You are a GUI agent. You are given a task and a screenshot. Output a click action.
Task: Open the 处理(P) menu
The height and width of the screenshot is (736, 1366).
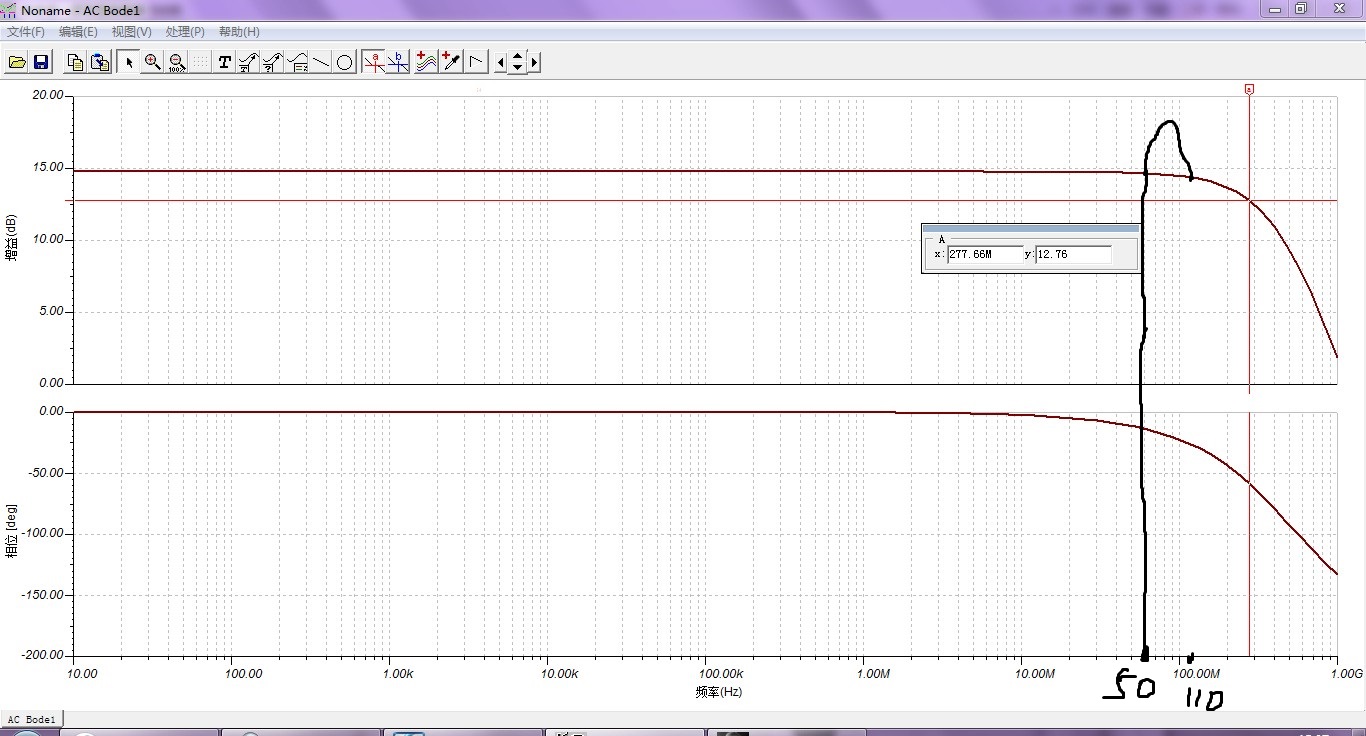(x=185, y=32)
